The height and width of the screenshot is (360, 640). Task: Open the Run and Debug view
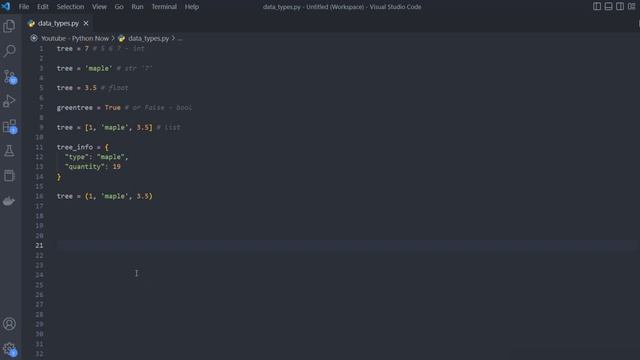[x=9, y=101]
